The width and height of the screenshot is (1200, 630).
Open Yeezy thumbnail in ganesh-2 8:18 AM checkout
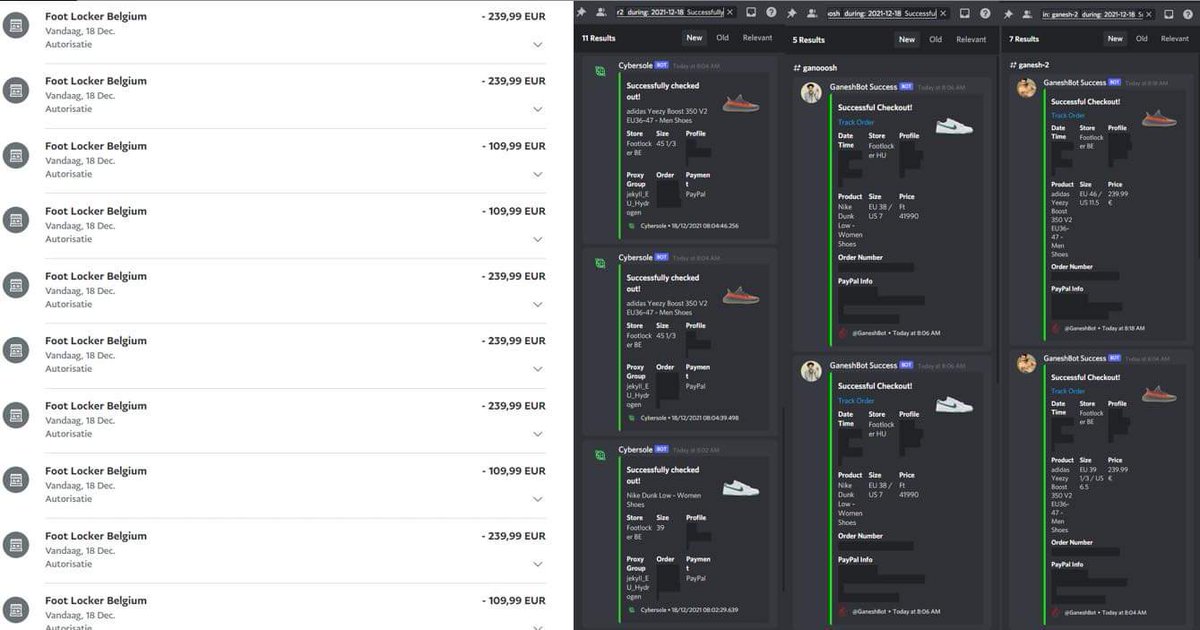(1159, 118)
